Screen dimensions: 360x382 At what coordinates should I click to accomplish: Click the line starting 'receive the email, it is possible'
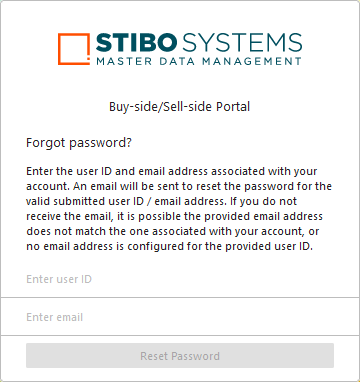coord(174,216)
